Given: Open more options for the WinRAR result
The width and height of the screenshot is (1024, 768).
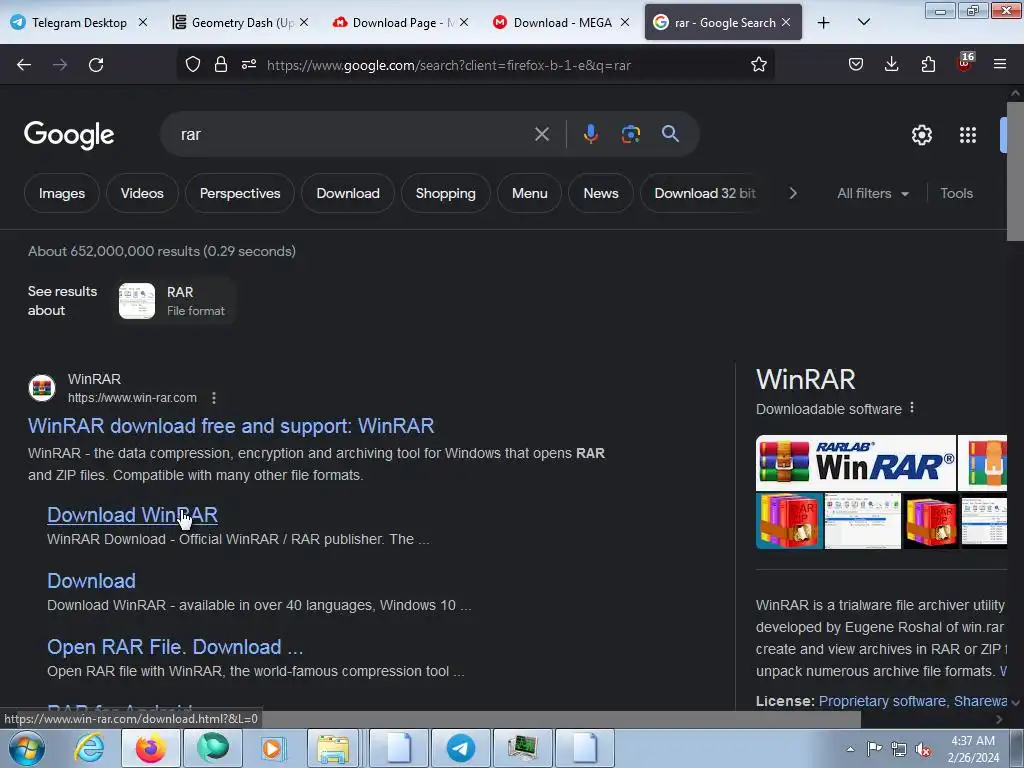Looking at the screenshot, I should [x=214, y=398].
